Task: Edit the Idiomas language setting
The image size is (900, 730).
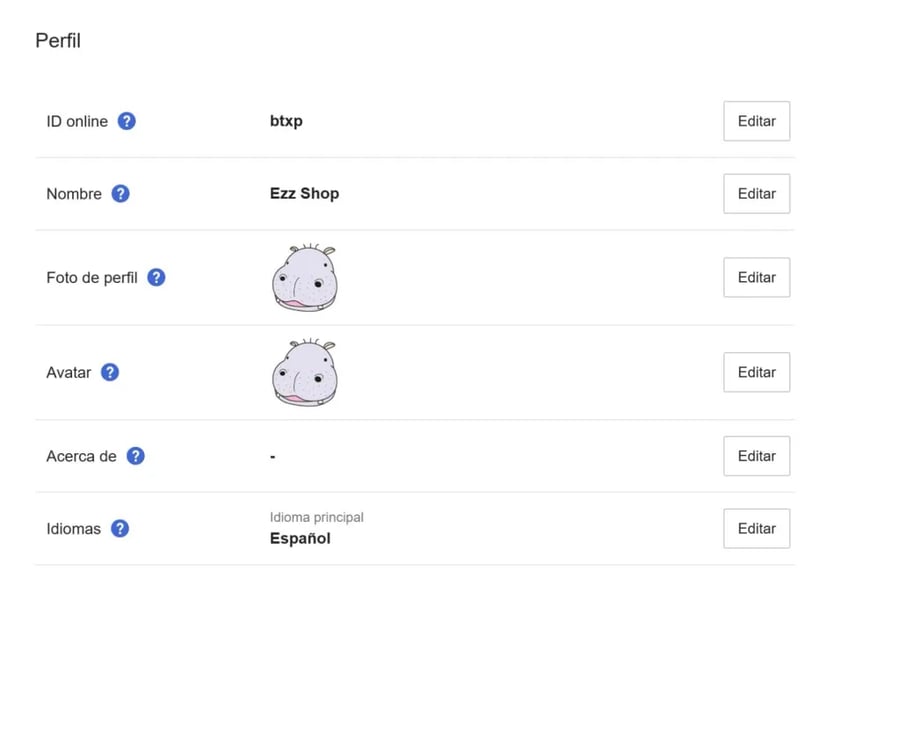Action: 757,528
